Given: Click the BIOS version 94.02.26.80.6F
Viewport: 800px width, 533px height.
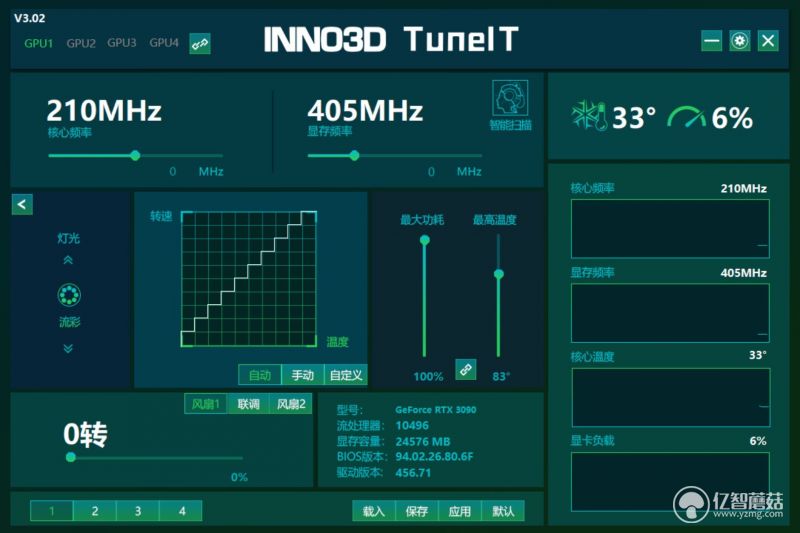Looking at the screenshot, I should [x=434, y=456].
